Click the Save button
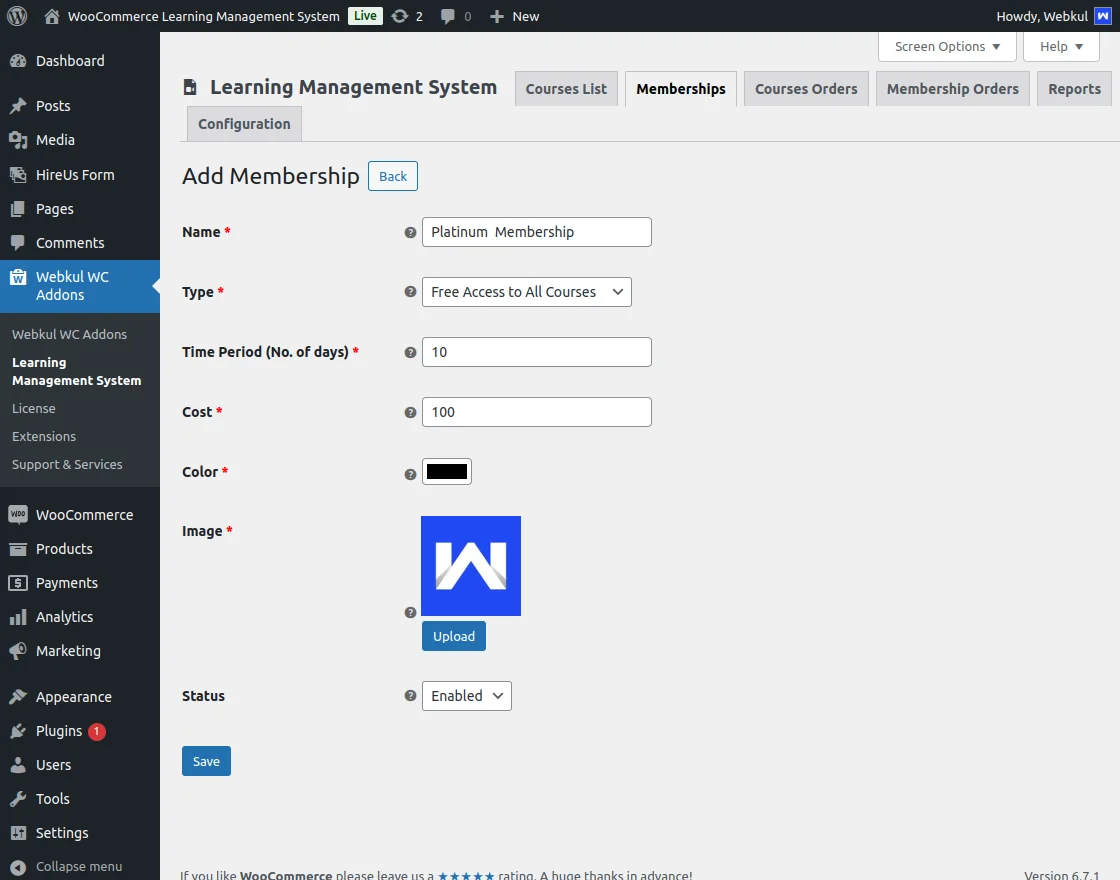1120x880 pixels. (x=206, y=761)
